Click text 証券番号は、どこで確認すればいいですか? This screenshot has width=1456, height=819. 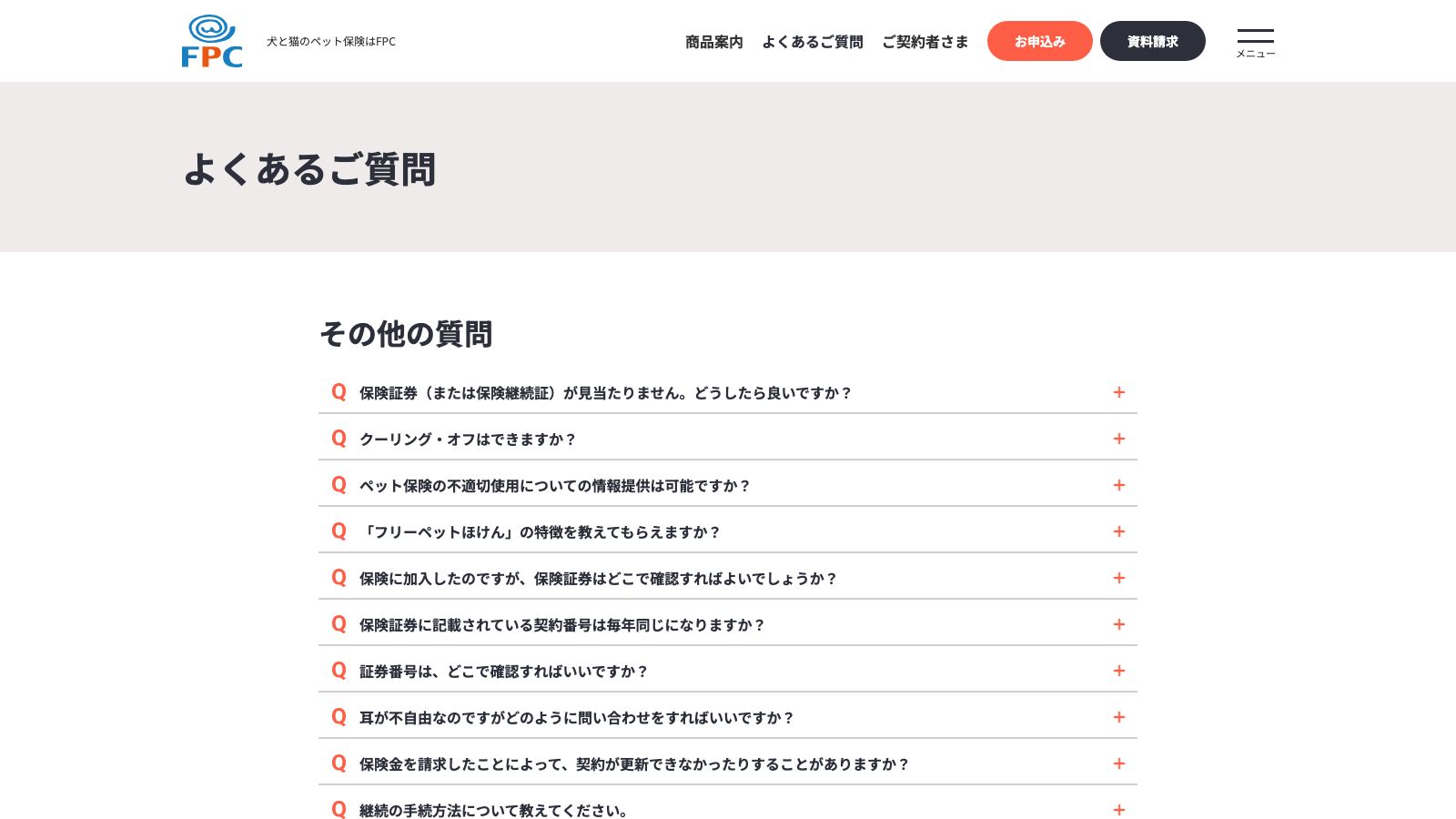click(504, 672)
